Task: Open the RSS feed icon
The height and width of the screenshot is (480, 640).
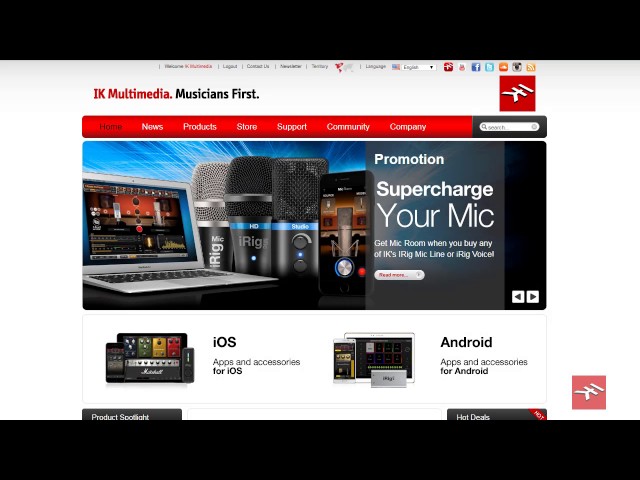Action: 531,67
